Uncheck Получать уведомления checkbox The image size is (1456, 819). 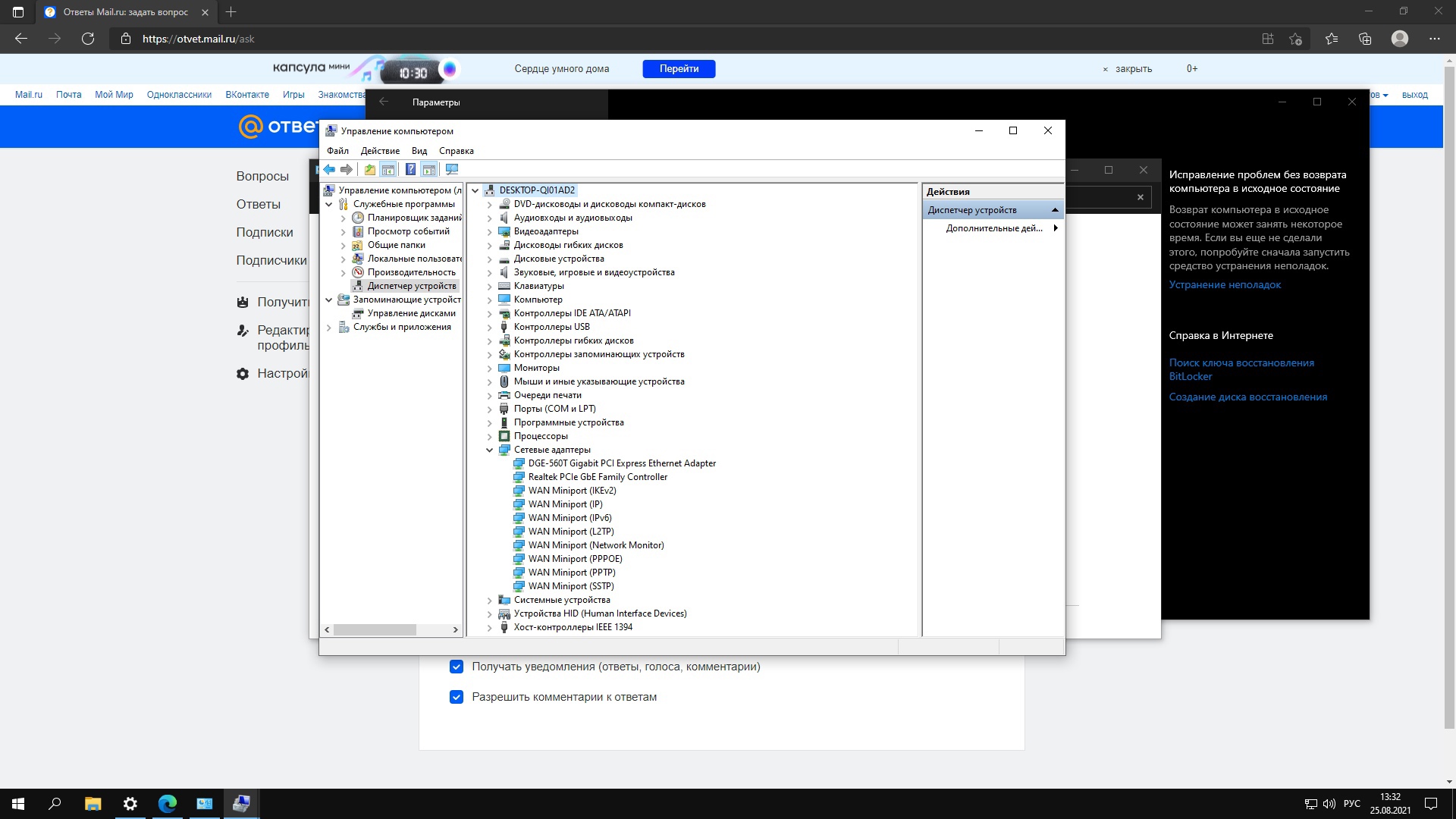click(457, 667)
